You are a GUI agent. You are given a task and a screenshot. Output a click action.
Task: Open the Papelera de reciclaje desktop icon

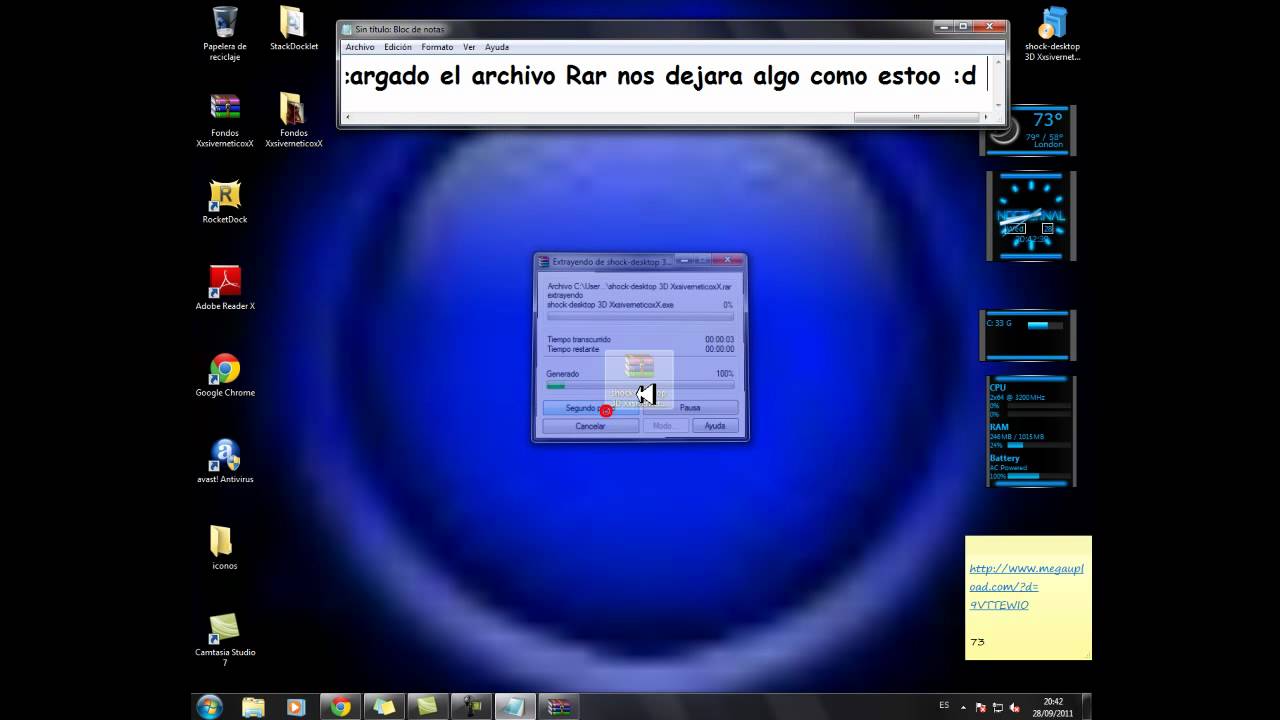(225, 33)
